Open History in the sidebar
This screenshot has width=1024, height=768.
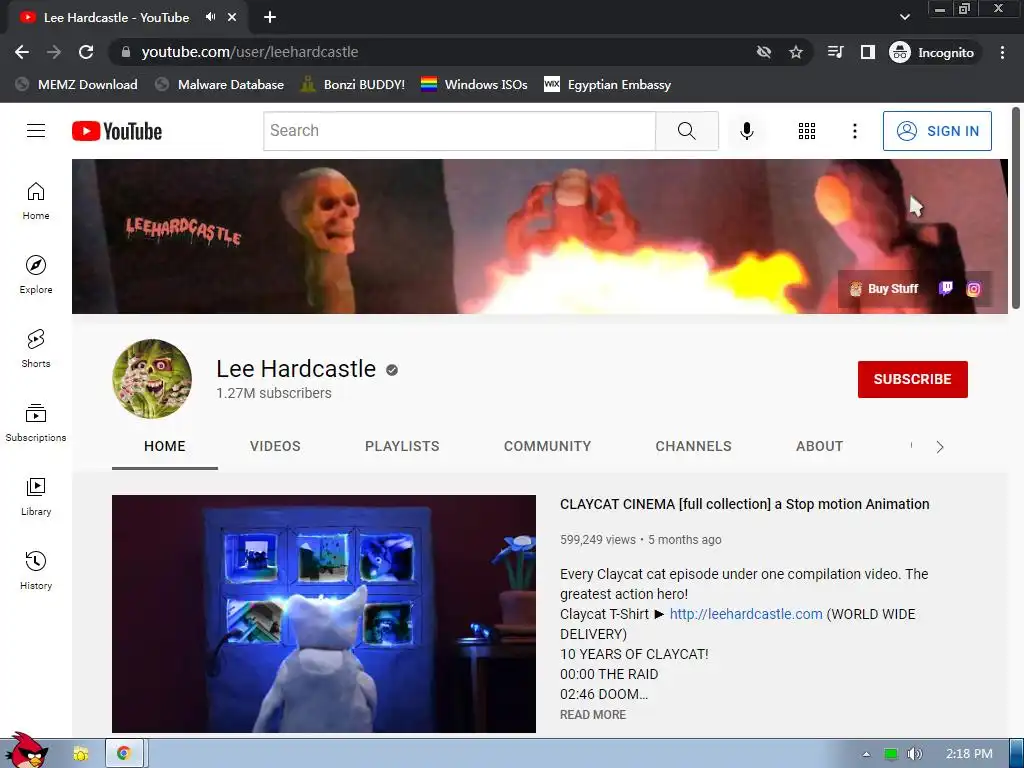point(36,571)
